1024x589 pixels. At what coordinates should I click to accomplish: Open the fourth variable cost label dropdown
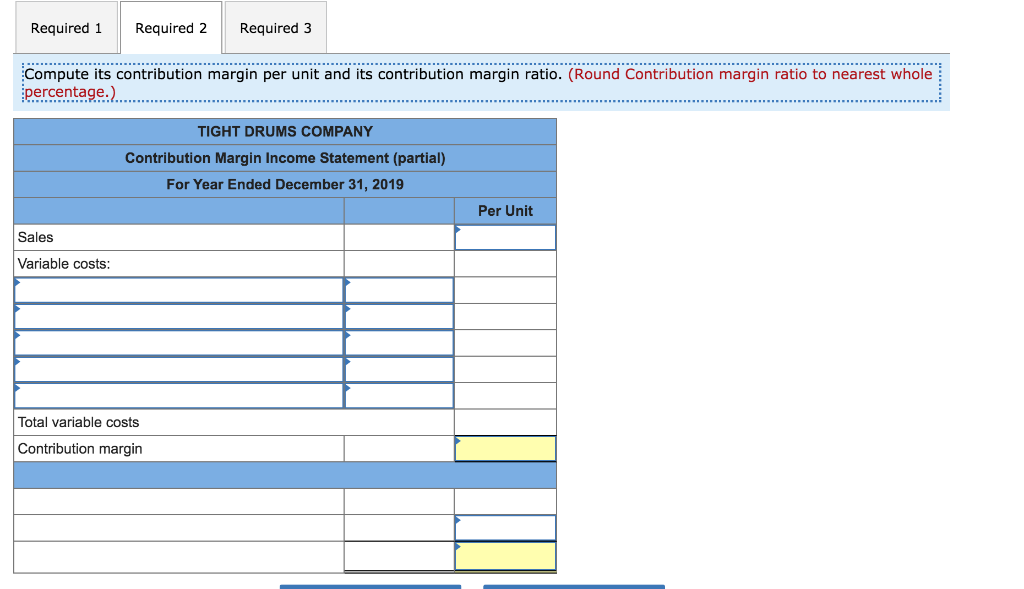tap(178, 369)
